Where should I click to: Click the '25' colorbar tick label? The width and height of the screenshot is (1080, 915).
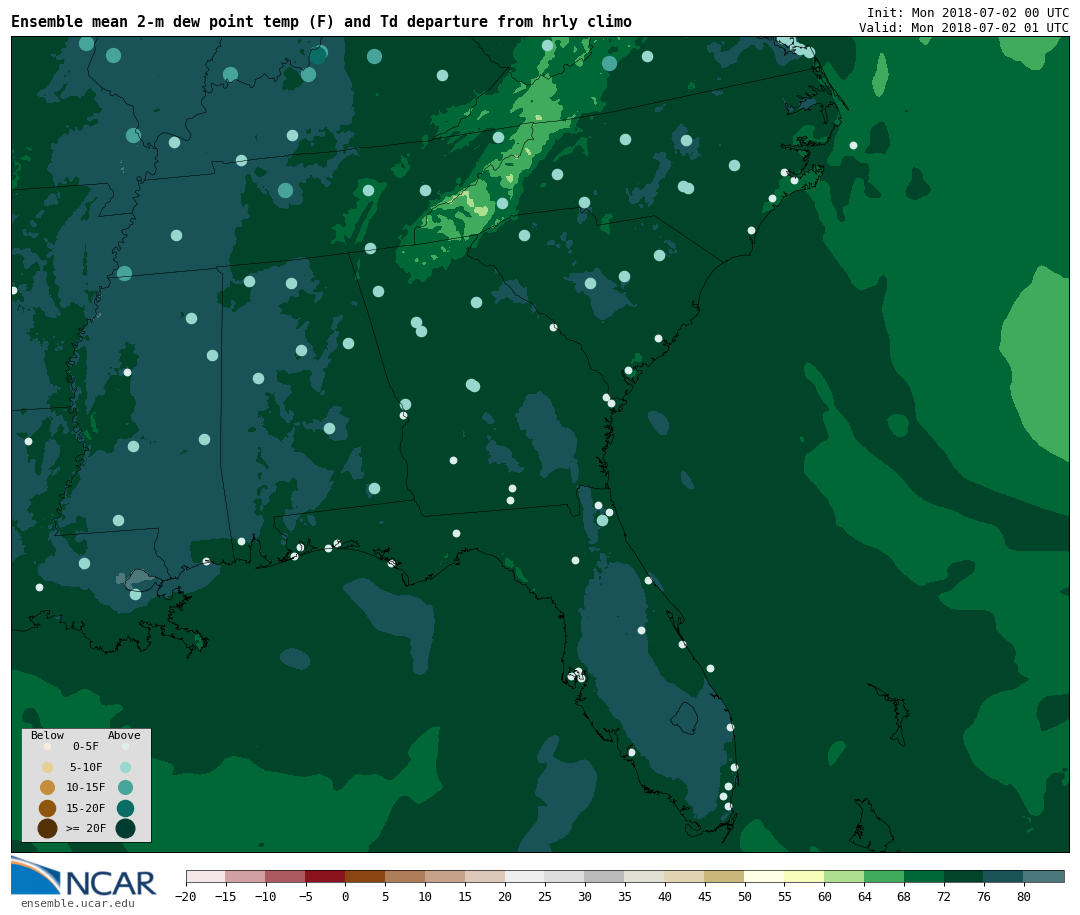pyautogui.click(x=545, y=896)
